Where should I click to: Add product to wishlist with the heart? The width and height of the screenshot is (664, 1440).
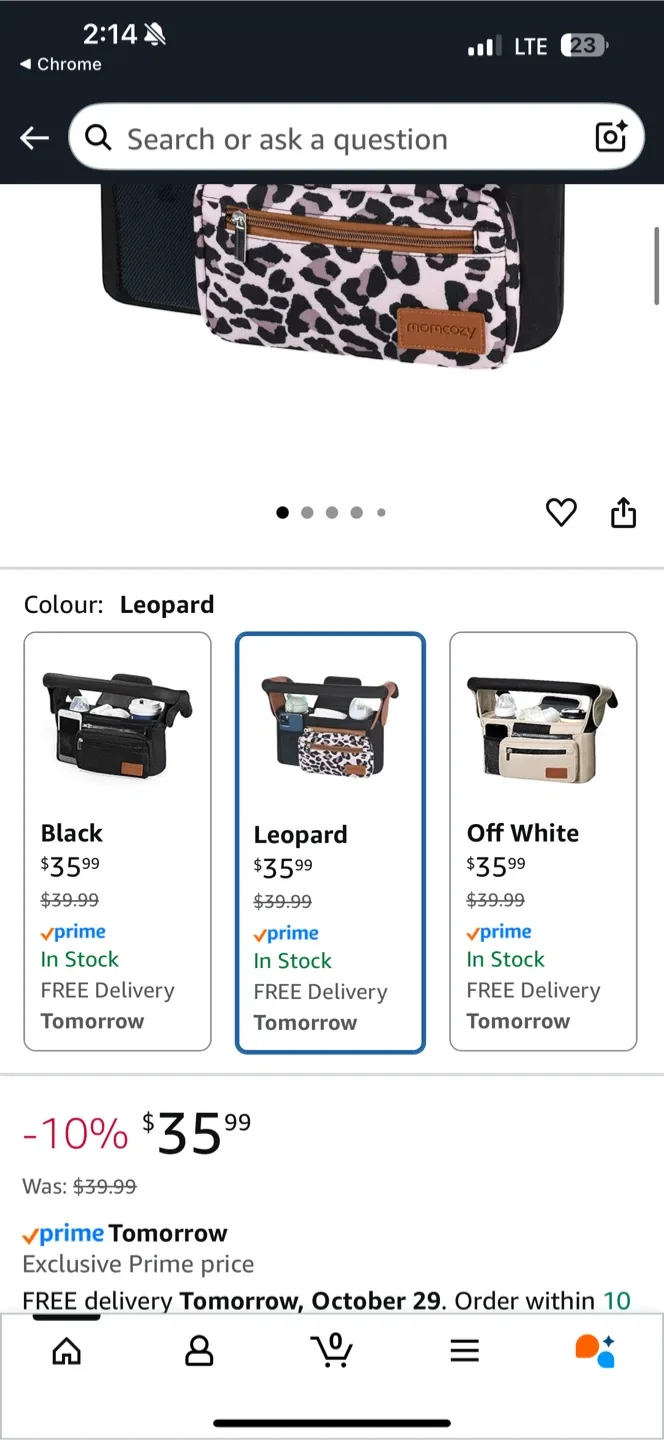point(561,512)
